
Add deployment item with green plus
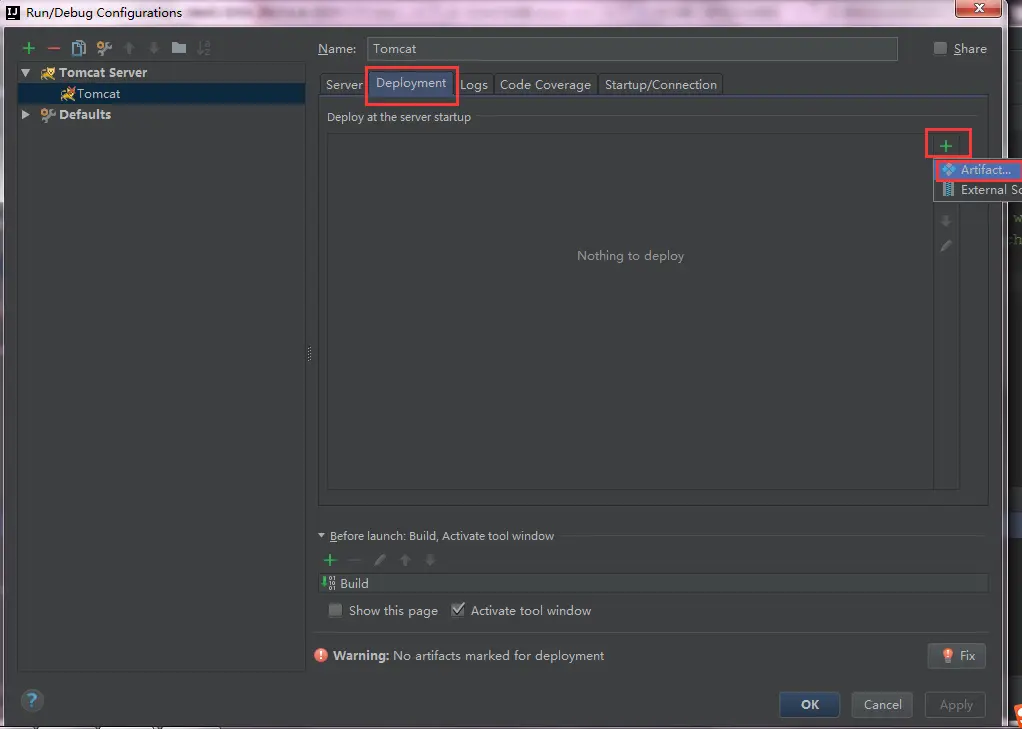click(x=946, y=146)
